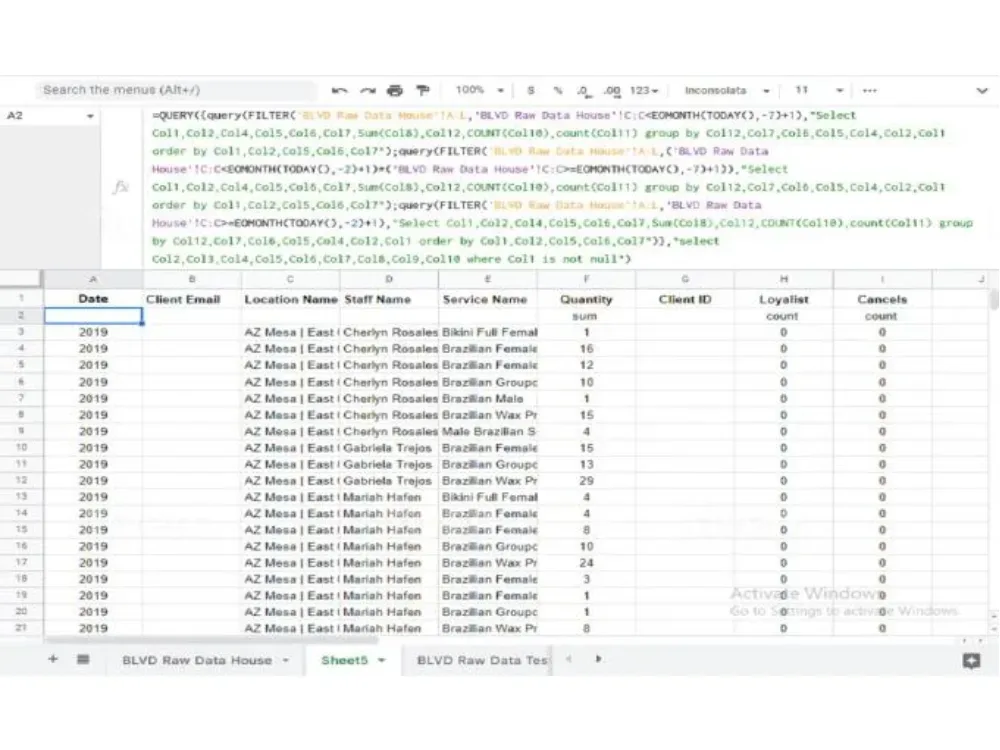This screenshot has height=750, width=1000.
Task: Undo the last action
Action: coord(341,90)
